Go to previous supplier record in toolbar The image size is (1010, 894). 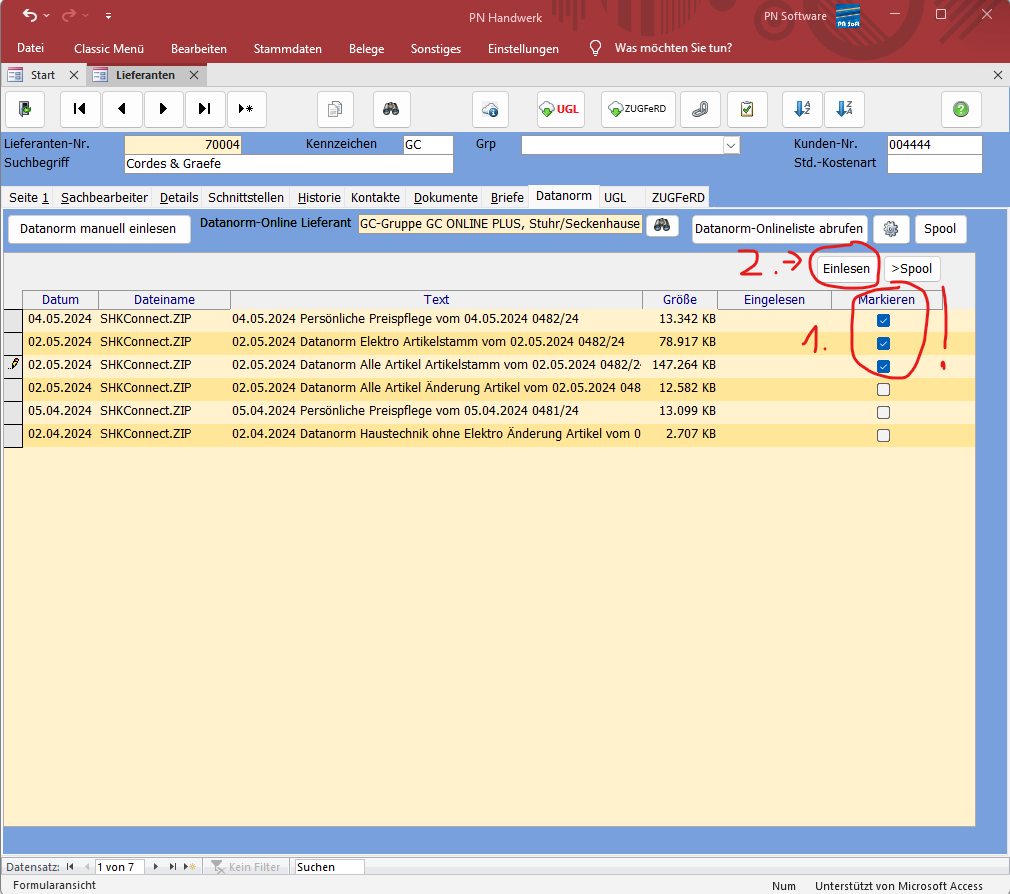[x=121, y=109]
